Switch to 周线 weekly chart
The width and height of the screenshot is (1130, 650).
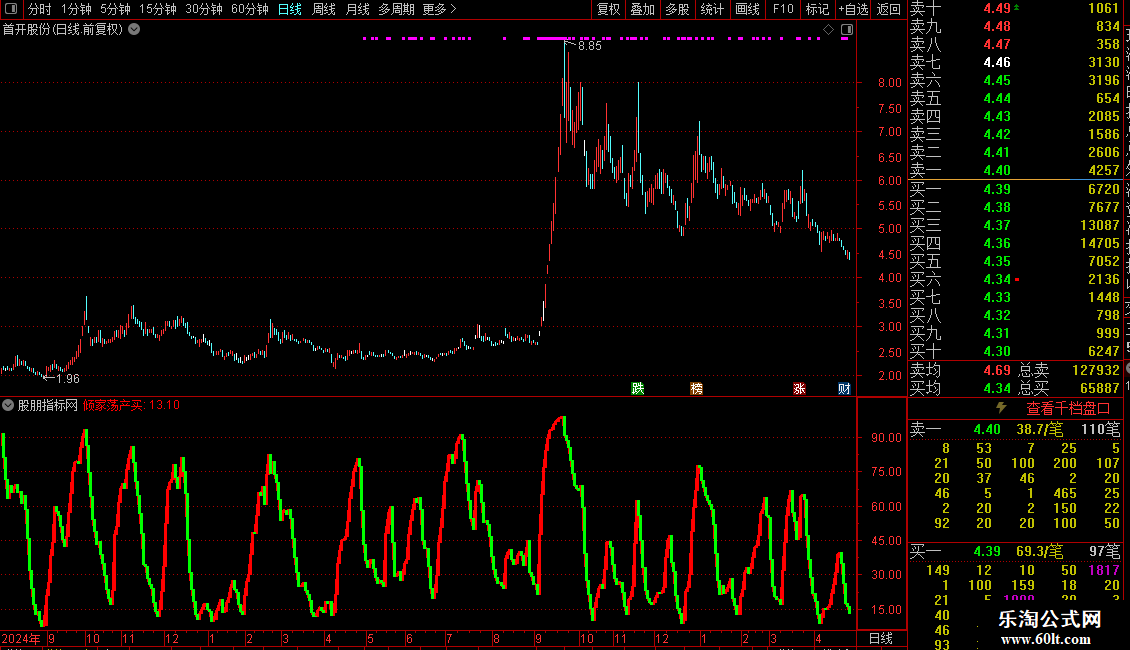point(324,9)
